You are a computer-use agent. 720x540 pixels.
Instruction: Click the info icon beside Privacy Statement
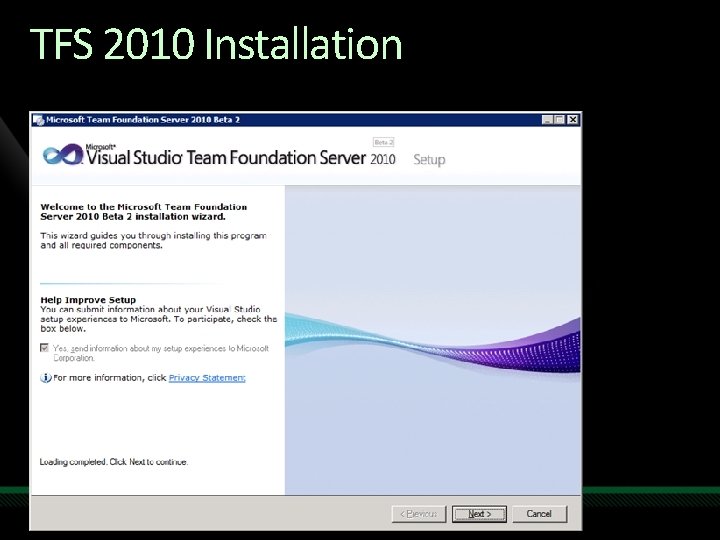coord(45,378)
